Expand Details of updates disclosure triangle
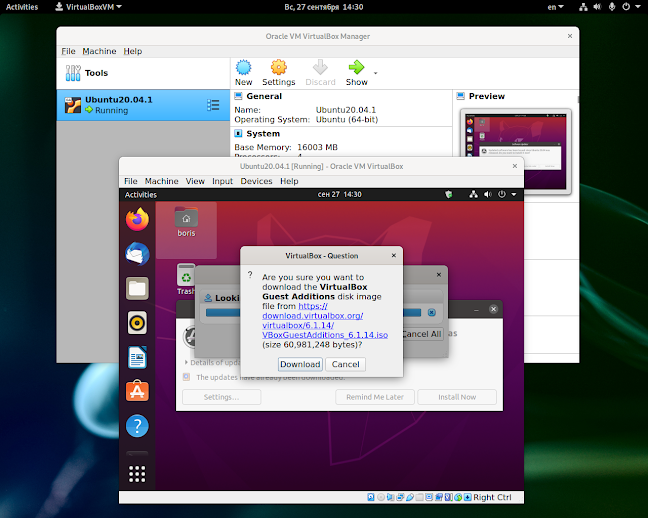Viewport: 648px width, 518px height. point(186,363)
